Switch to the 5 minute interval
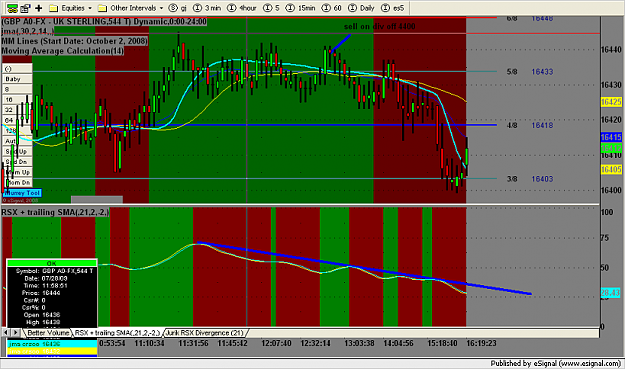 tap(271, 8)
